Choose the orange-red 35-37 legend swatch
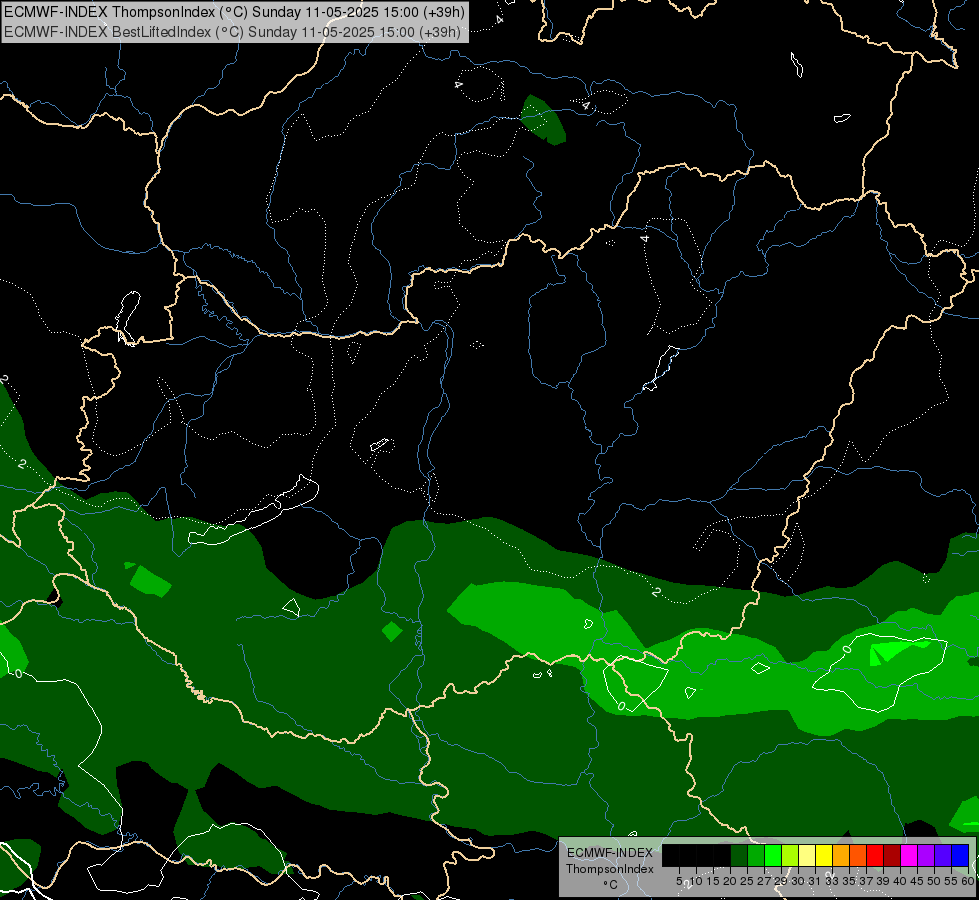This screenshot has height=900, width=979. pyautogui.click(x=858, y=855)
